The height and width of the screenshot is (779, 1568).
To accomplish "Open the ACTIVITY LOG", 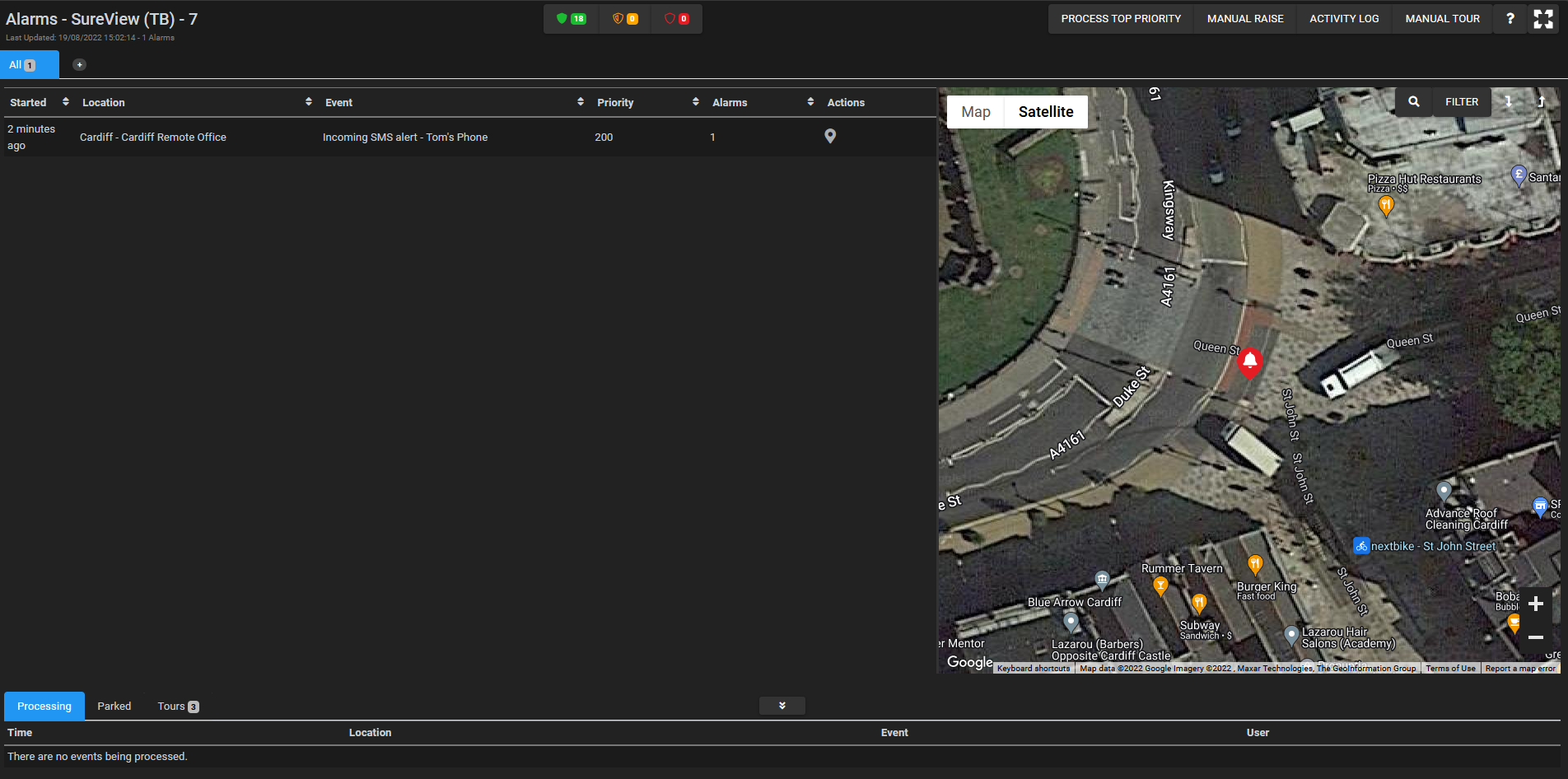I will click(x=1344, y=19).
